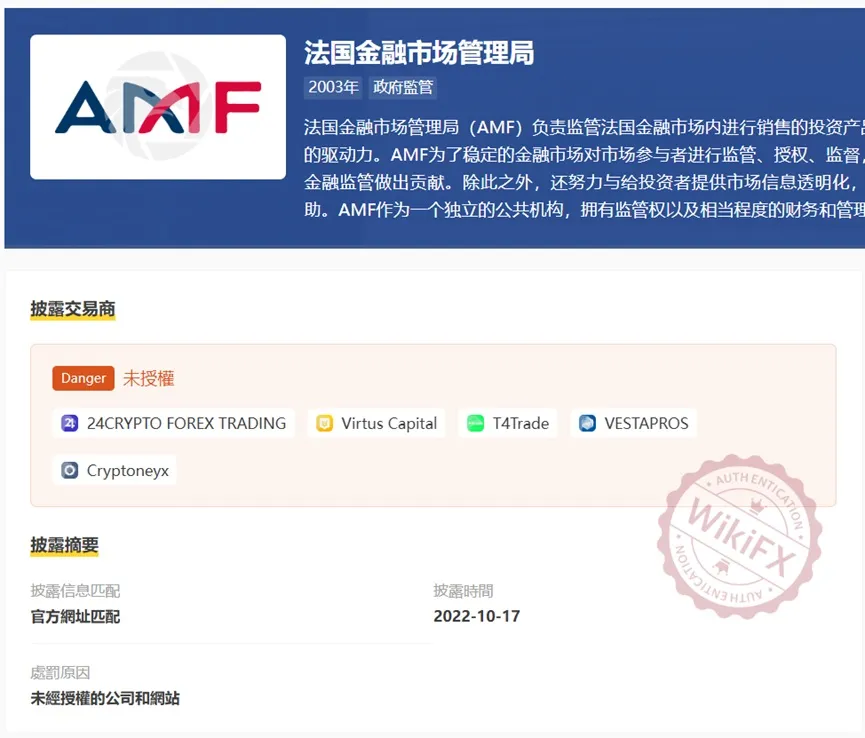Click the 未經授權的公司和網站 penalty reason text
This screenshot has height=738, width=865.
pyautogui.click(x=105, y=698)
